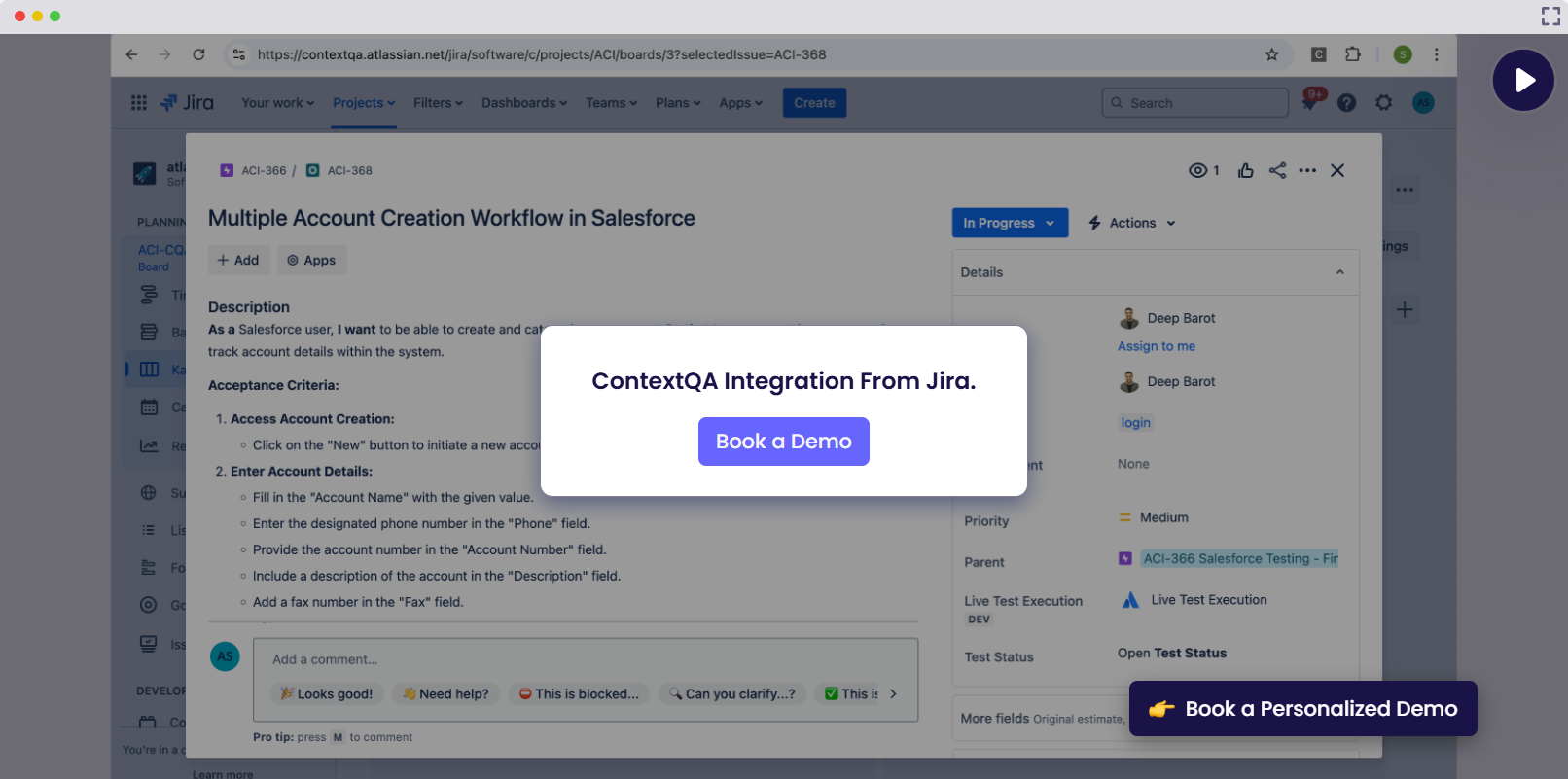Collapse the Details section

1339,272
